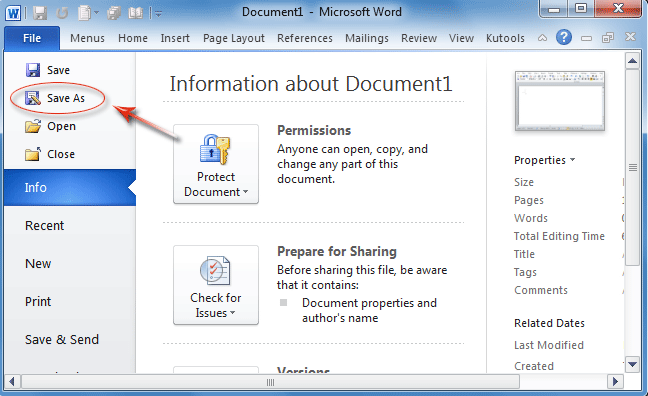The width and height of the screenshot is (648, 396).
Task: Click the document restore window icon in ribbon
Action: pyautogui.click(x=608, y=38)
